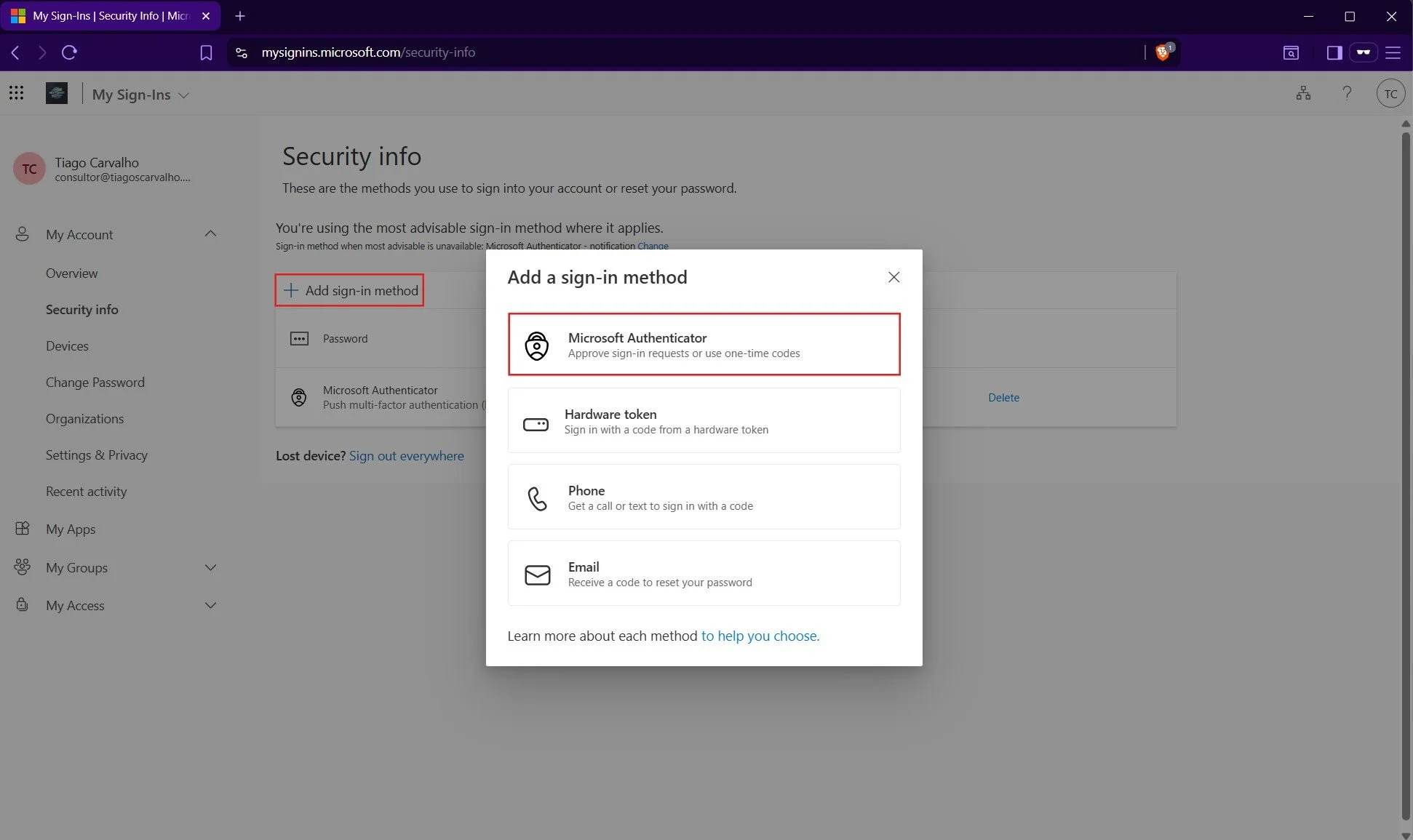View Recent activity in sidebar
The width and height of the screenshot is (1413, 840).
(86, 492)
